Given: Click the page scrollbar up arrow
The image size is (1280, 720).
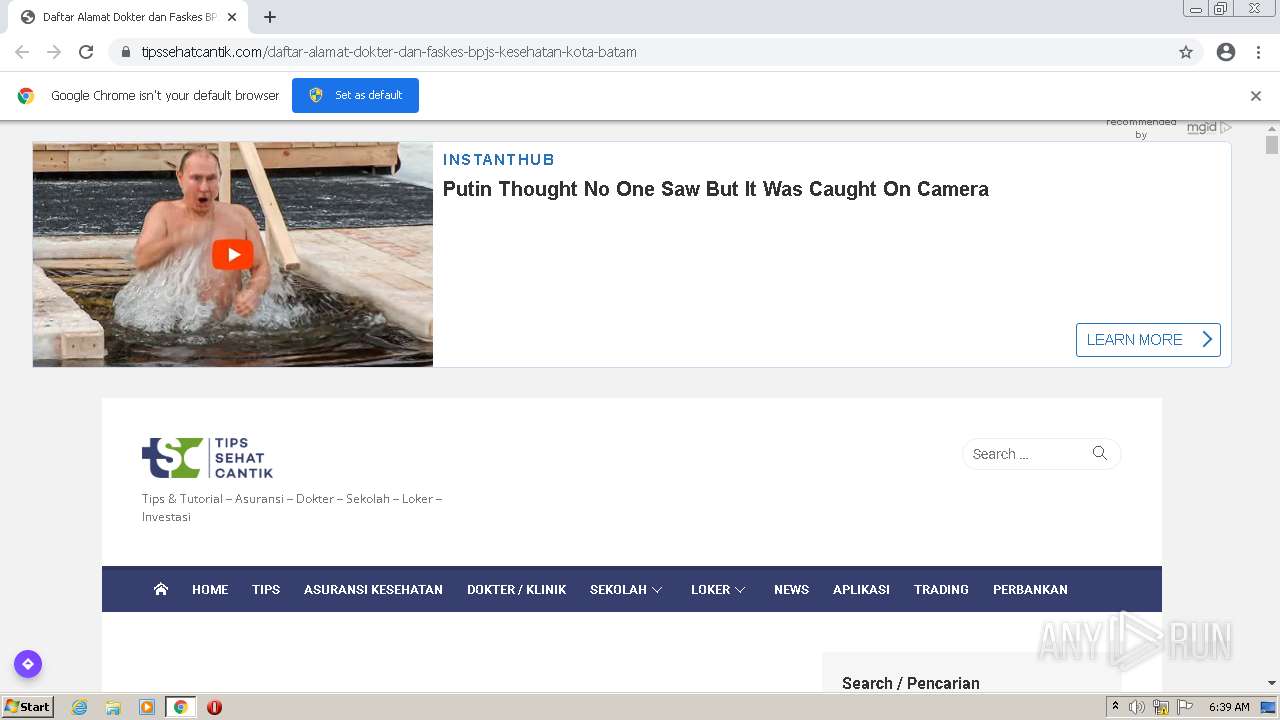Looking at the screenshot, I should pyautogui.click(x=1272, y=128).
